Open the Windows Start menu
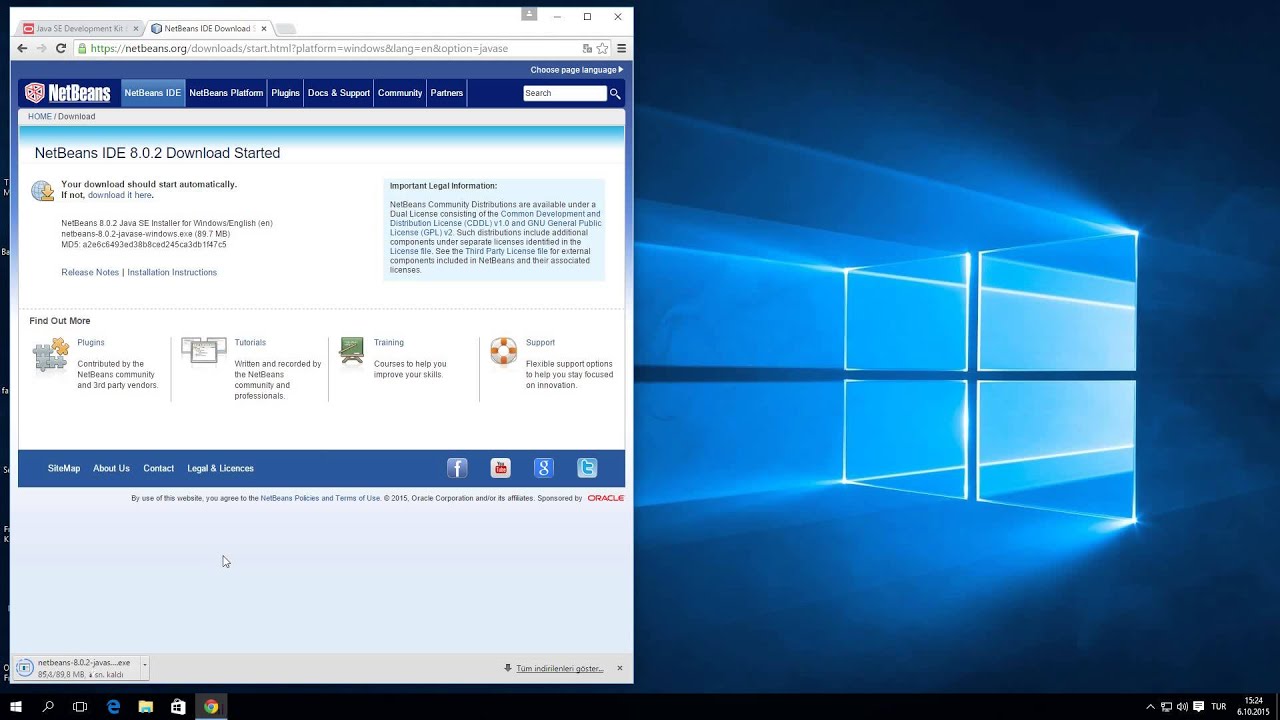 point(16,706)
